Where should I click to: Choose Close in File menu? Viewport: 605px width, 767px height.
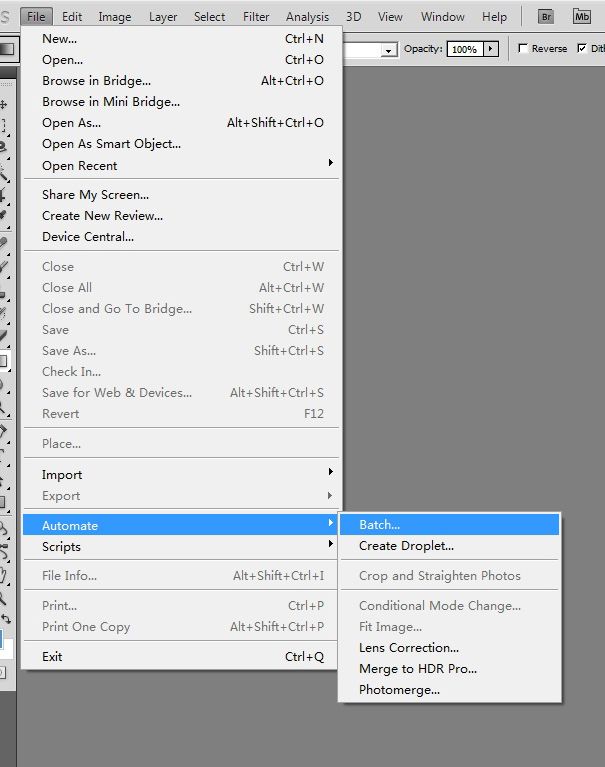[181, 267]
